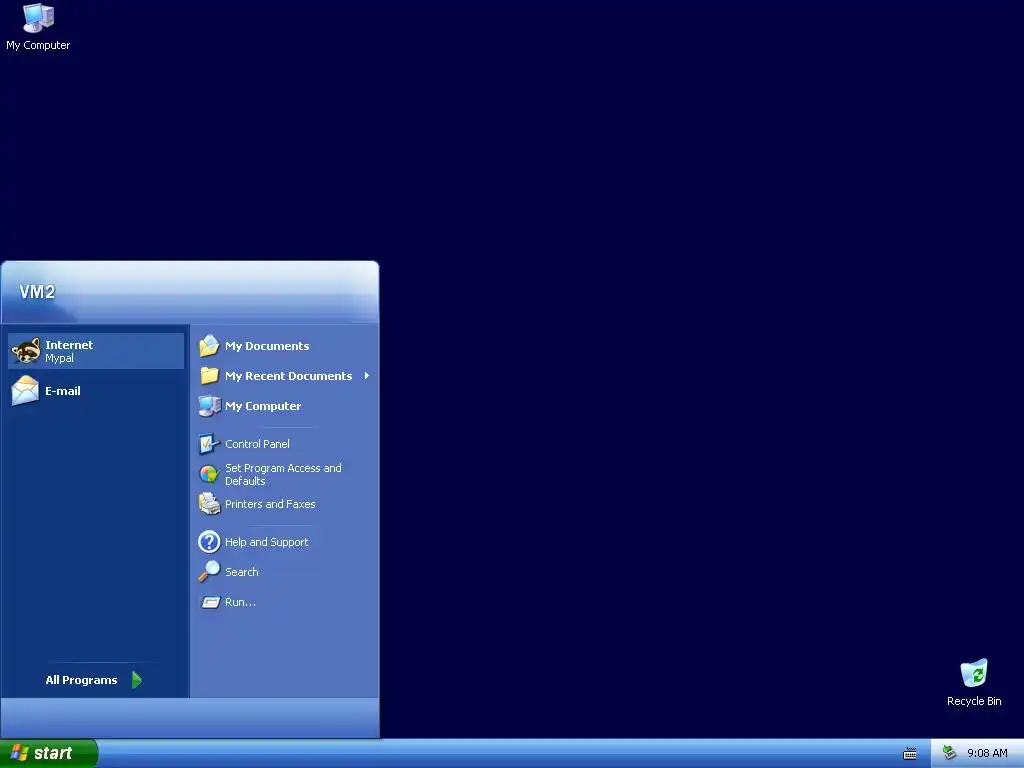Select Help and Support entry

[285, 541]
